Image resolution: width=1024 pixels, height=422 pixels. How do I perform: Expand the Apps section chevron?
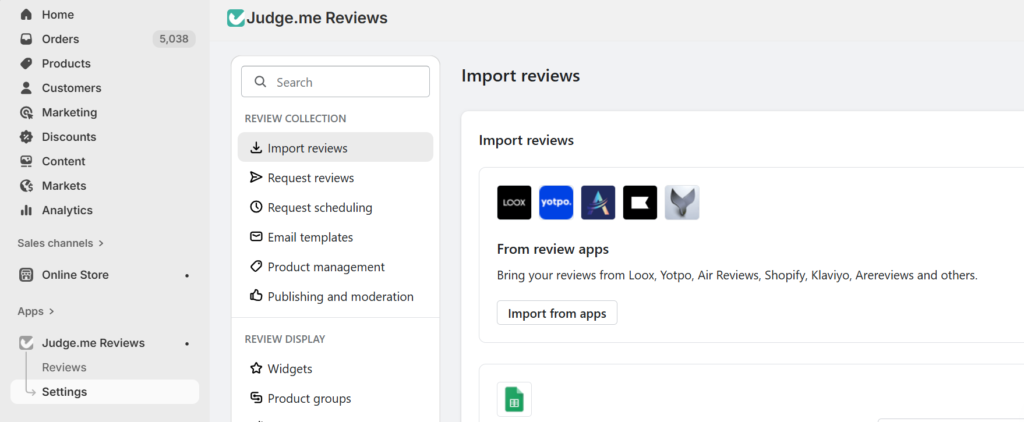coord(51,311)
